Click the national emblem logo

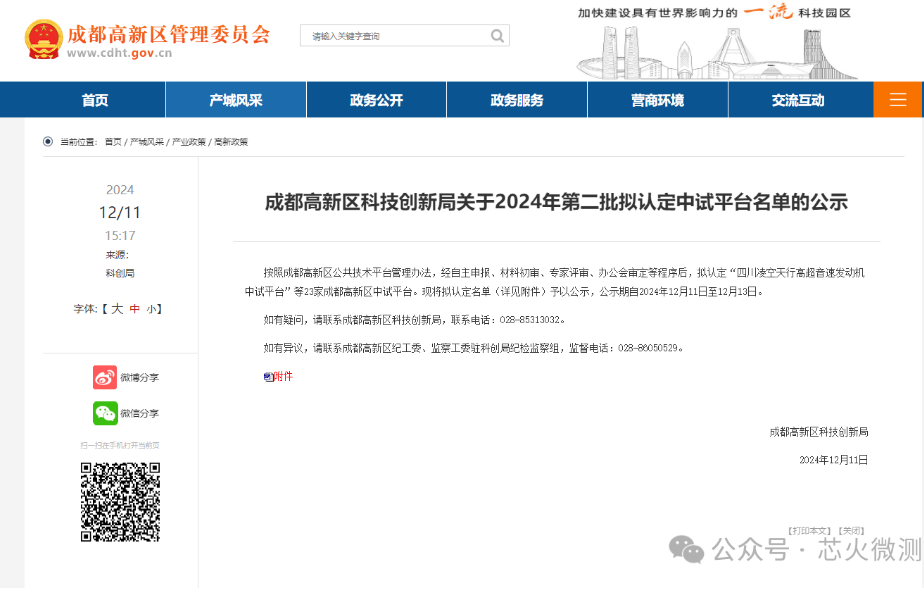point(43,39)
